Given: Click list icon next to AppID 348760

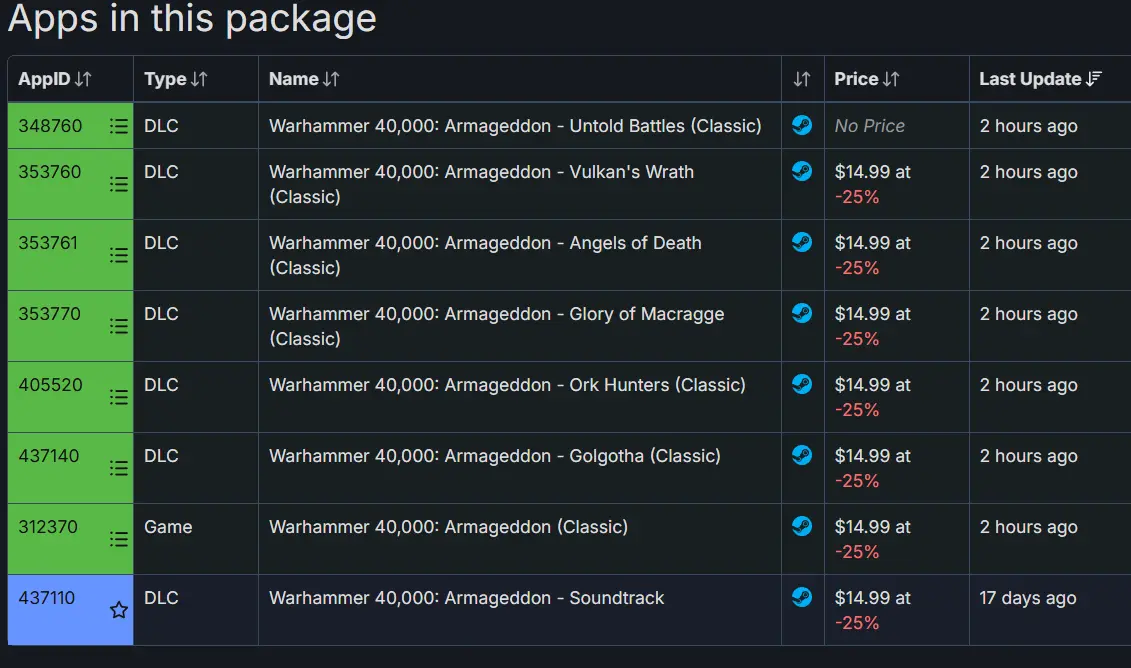Looking at the screenshot, I should [x=118, y=126].
